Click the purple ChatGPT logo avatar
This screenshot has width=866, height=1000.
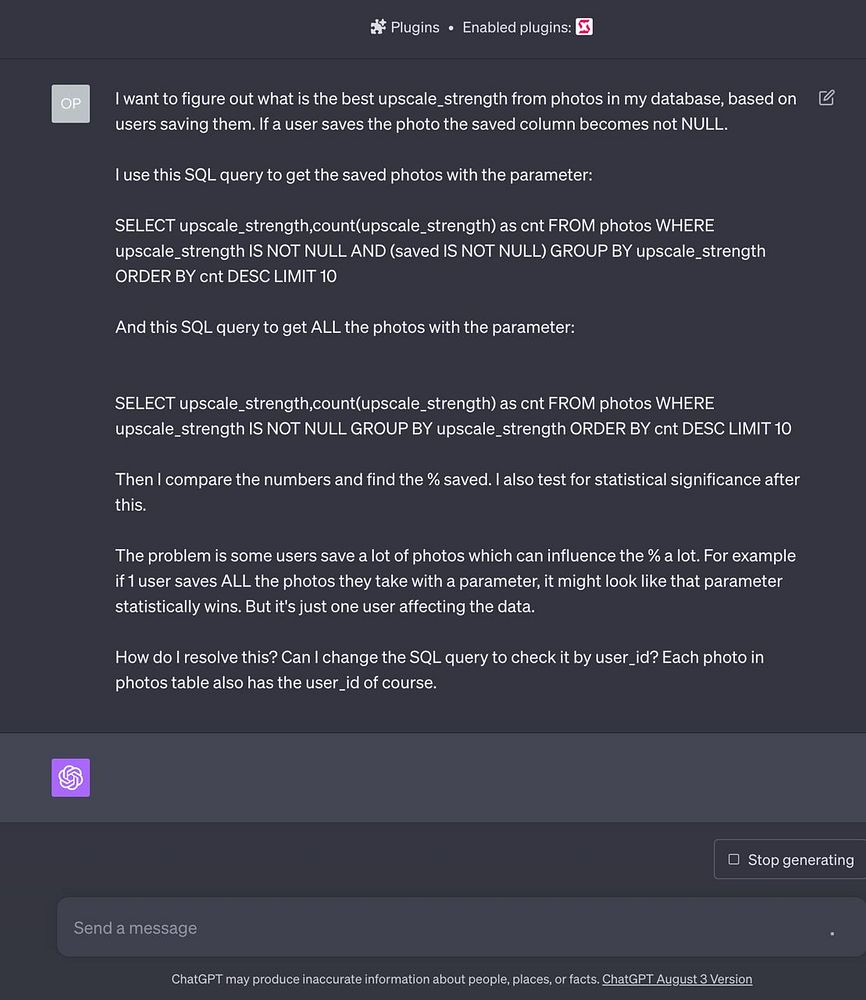pos(71,777)
